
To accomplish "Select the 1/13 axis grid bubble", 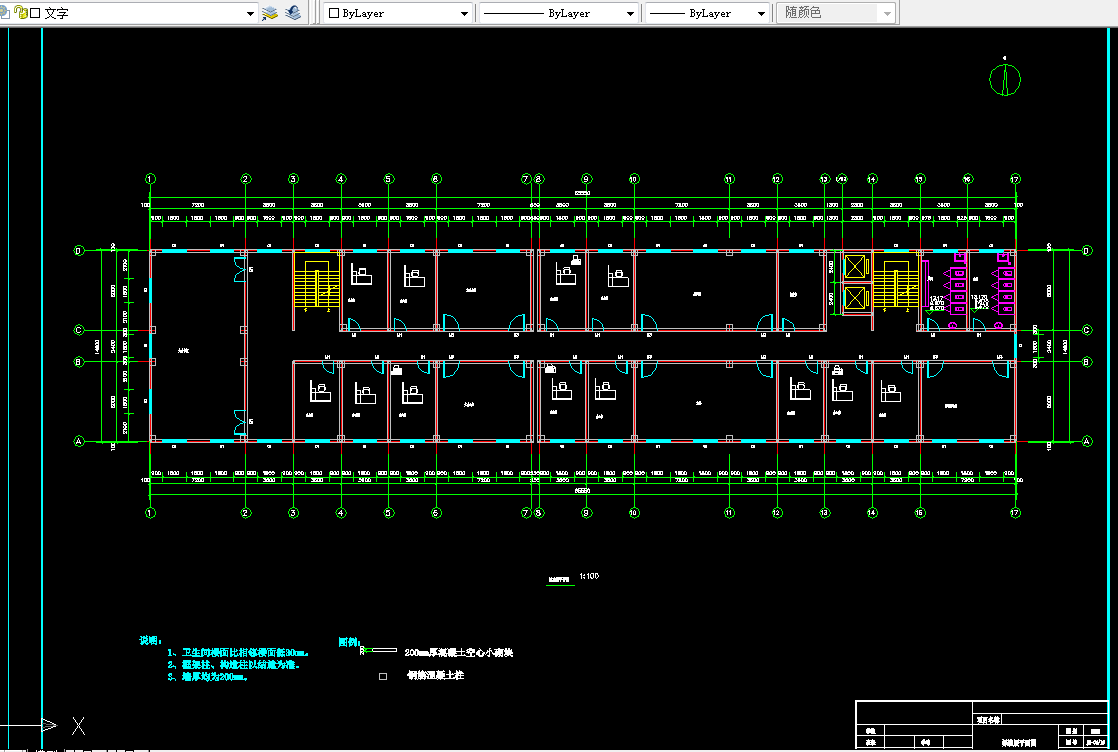I will (x=841, y=179).
